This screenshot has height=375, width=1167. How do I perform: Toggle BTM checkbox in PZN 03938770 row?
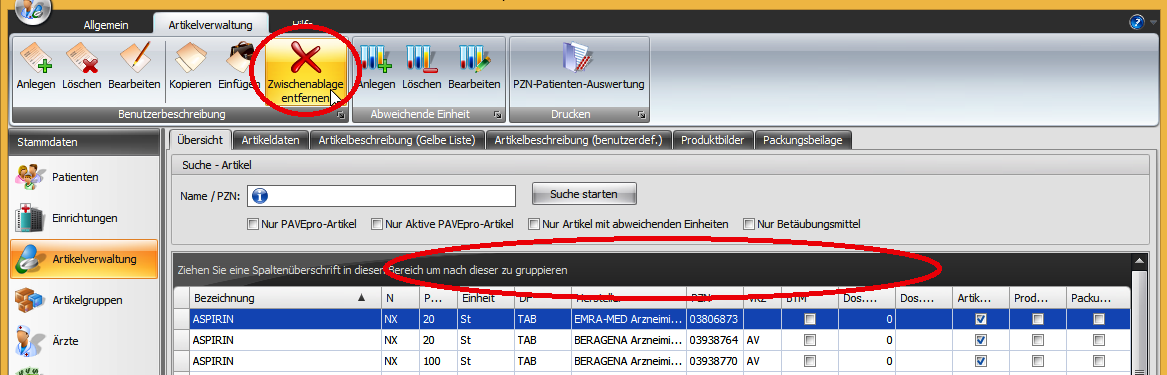[809, 361]
